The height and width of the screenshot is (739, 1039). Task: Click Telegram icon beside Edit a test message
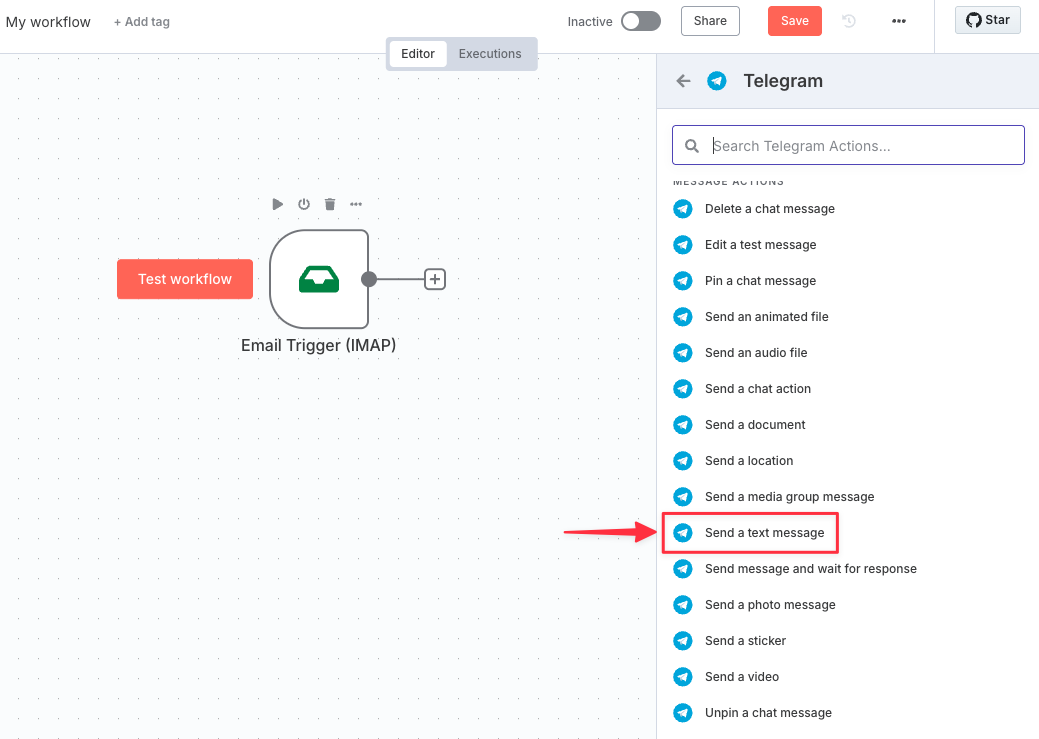pyautogui.click(x=683, y=245)
